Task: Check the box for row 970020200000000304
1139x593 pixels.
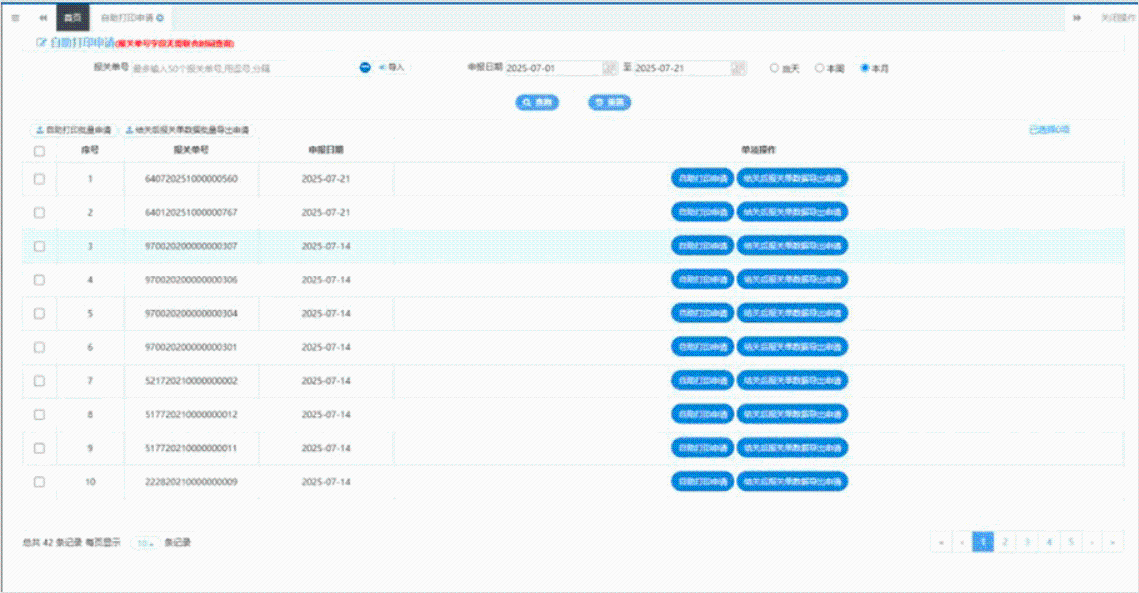Action: click(x=39, y=313)
